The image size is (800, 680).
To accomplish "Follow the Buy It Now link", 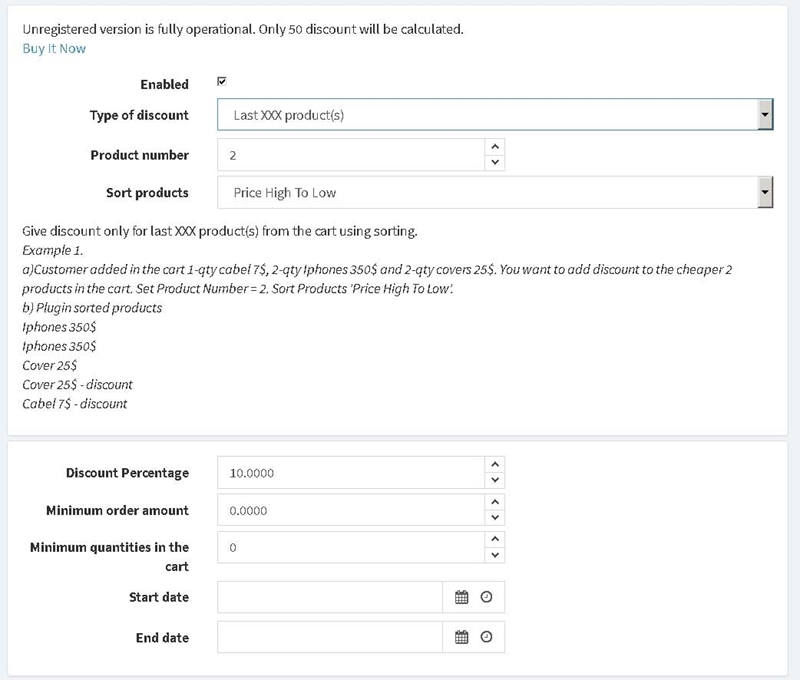I will coord(54,48).
